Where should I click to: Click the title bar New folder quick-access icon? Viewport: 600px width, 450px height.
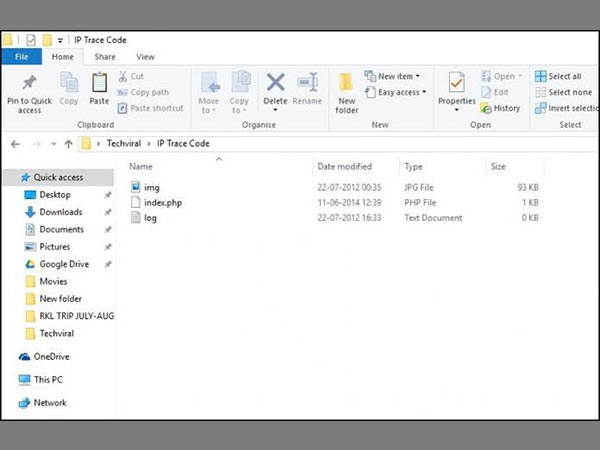tap(47, 40)
